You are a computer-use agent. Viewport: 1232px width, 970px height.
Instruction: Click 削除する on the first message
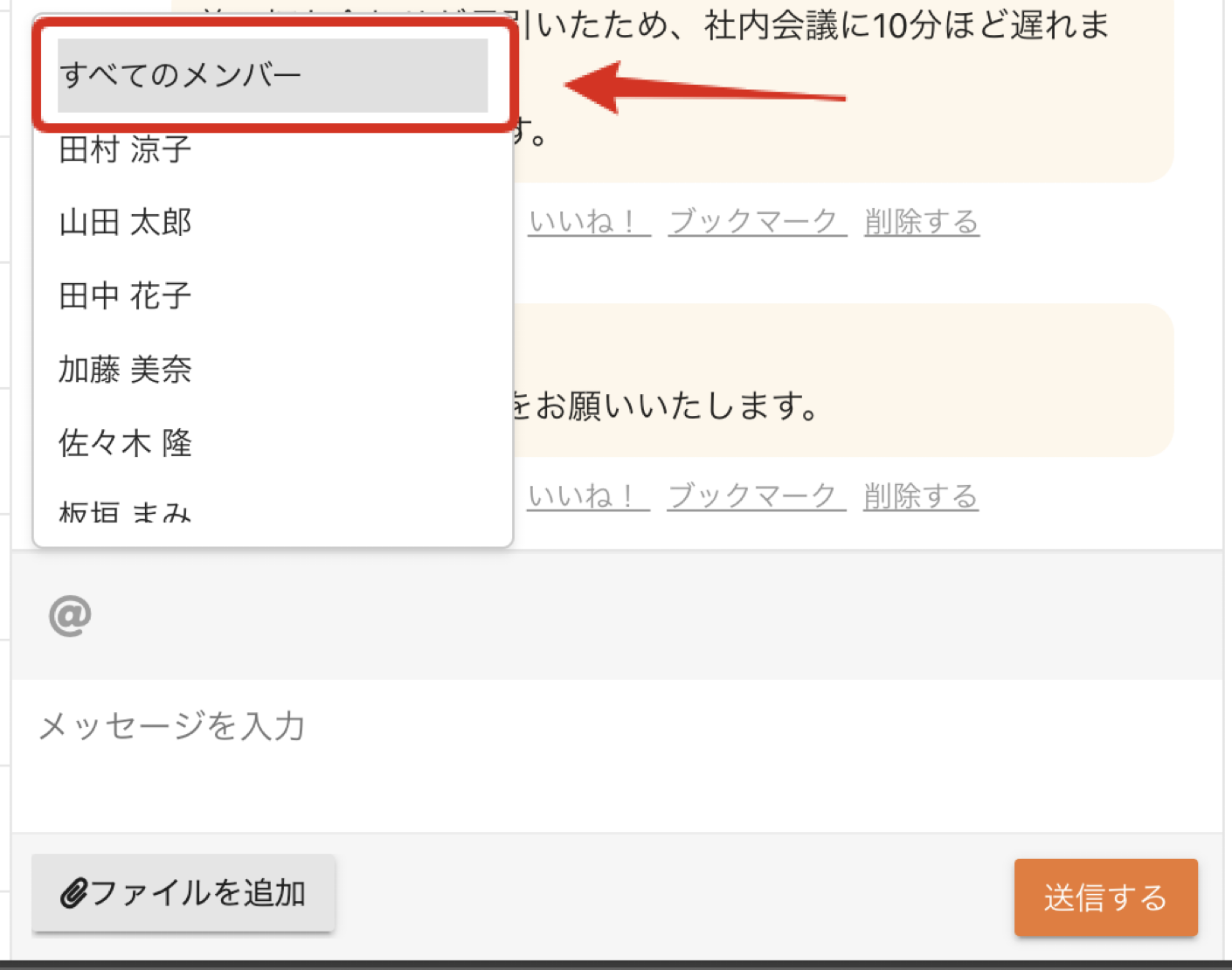pos(922,222)
